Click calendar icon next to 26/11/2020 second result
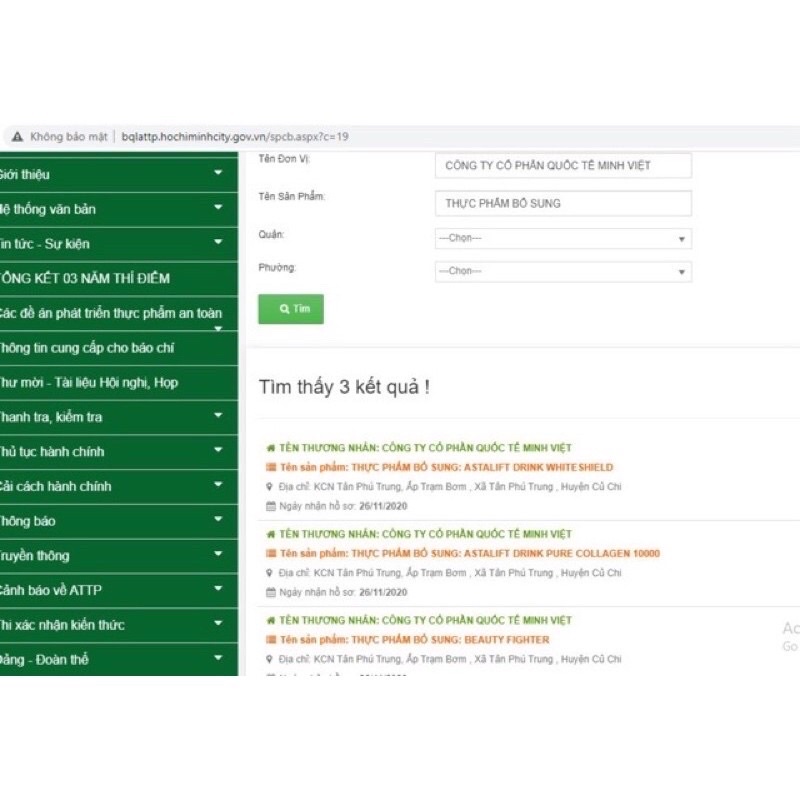Image resolution: width=800 pixels, height=800 pixels. 271,592
